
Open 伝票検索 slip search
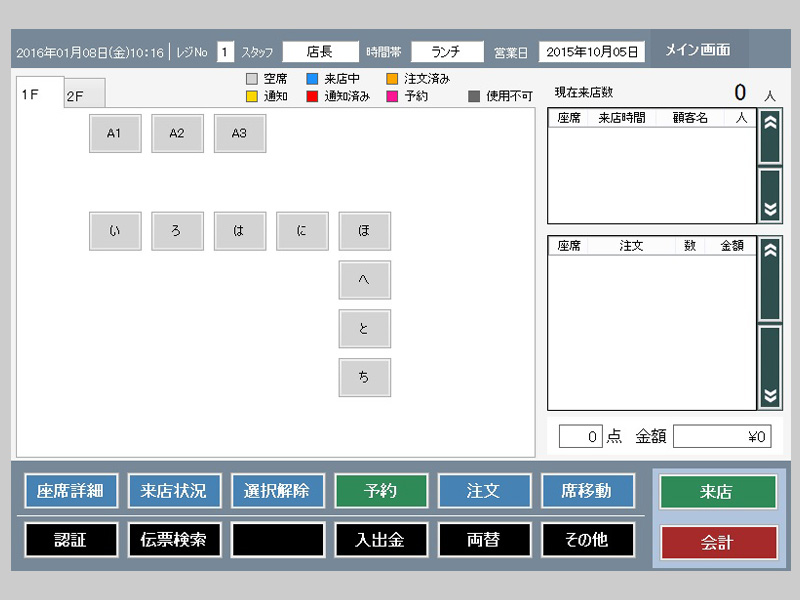174,540
